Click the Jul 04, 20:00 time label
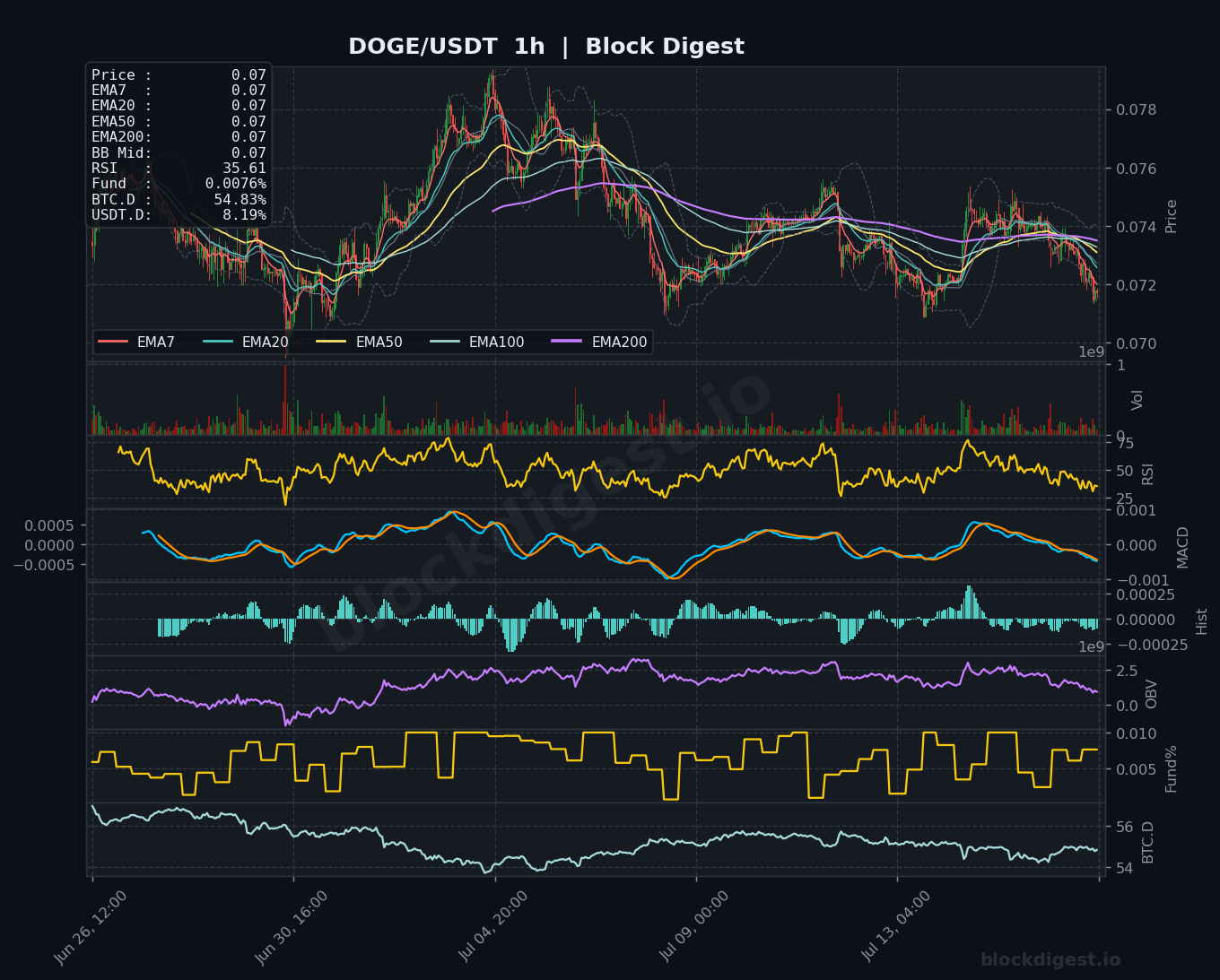This screenshot has height=980, width=1220. (493, 927)
